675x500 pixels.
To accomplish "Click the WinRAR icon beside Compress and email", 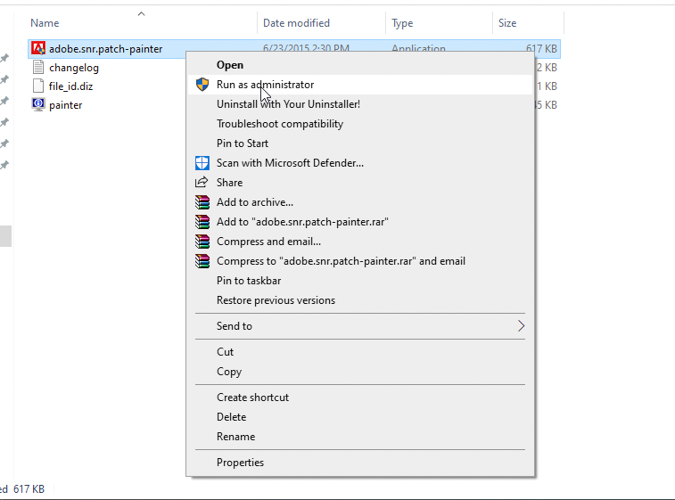I will [x=202, y=241].
